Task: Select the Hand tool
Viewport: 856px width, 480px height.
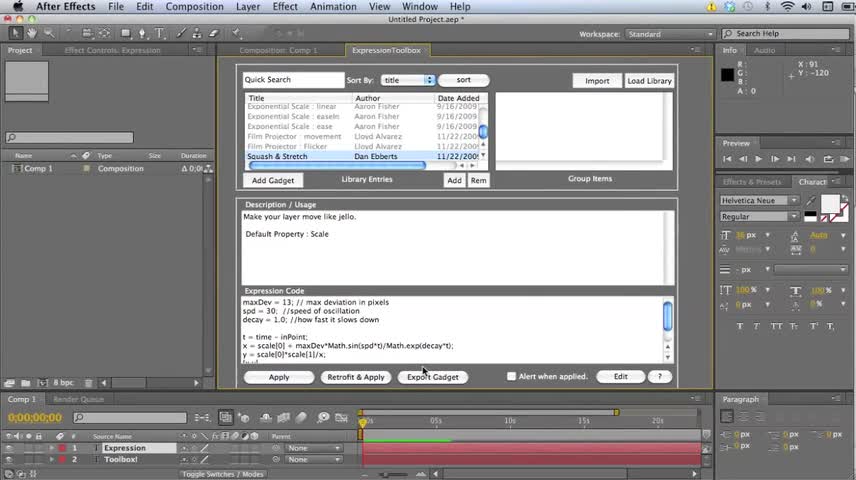Action: 32,33
